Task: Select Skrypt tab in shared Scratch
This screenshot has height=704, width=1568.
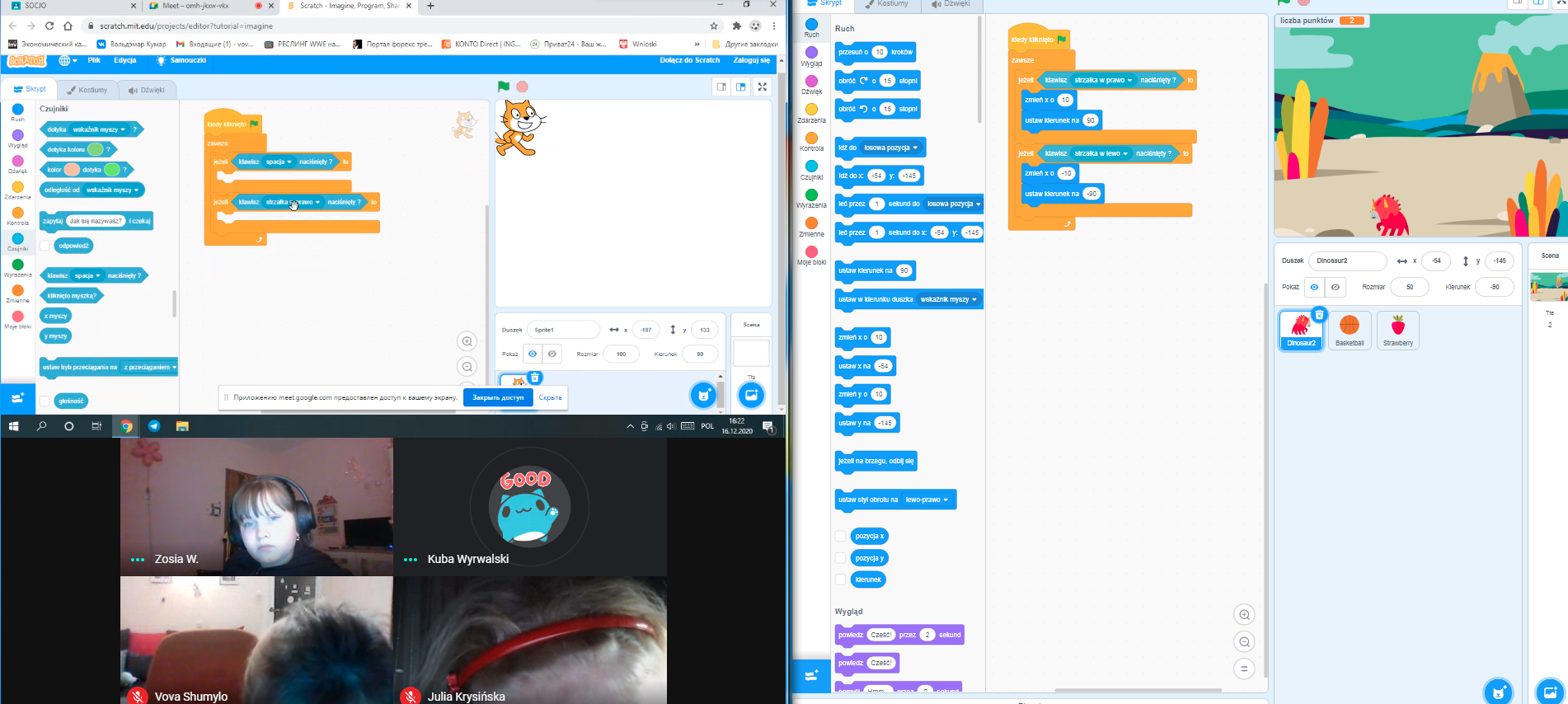Action: (x=30, y=89)
